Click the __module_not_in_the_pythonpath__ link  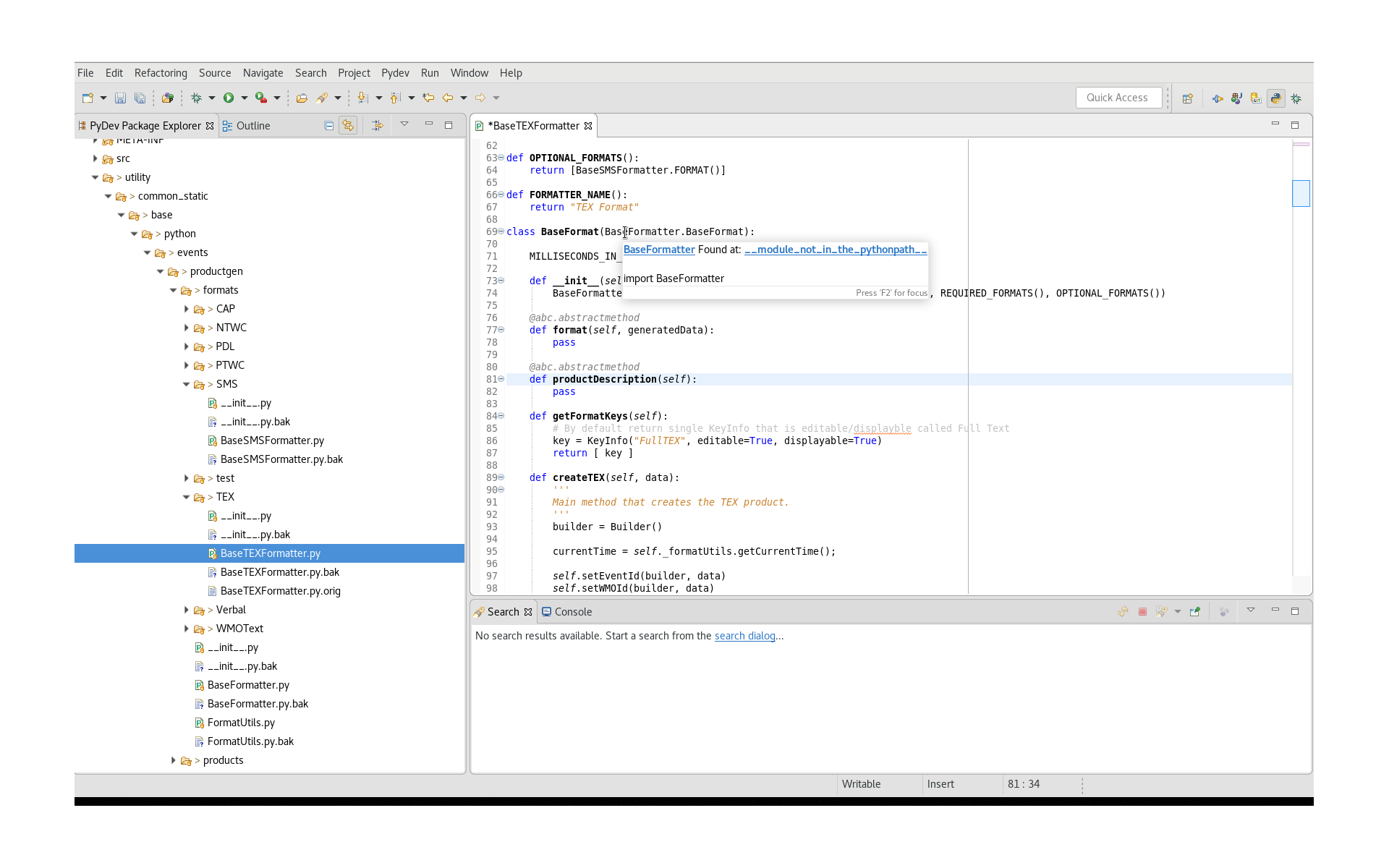(836, 250)
